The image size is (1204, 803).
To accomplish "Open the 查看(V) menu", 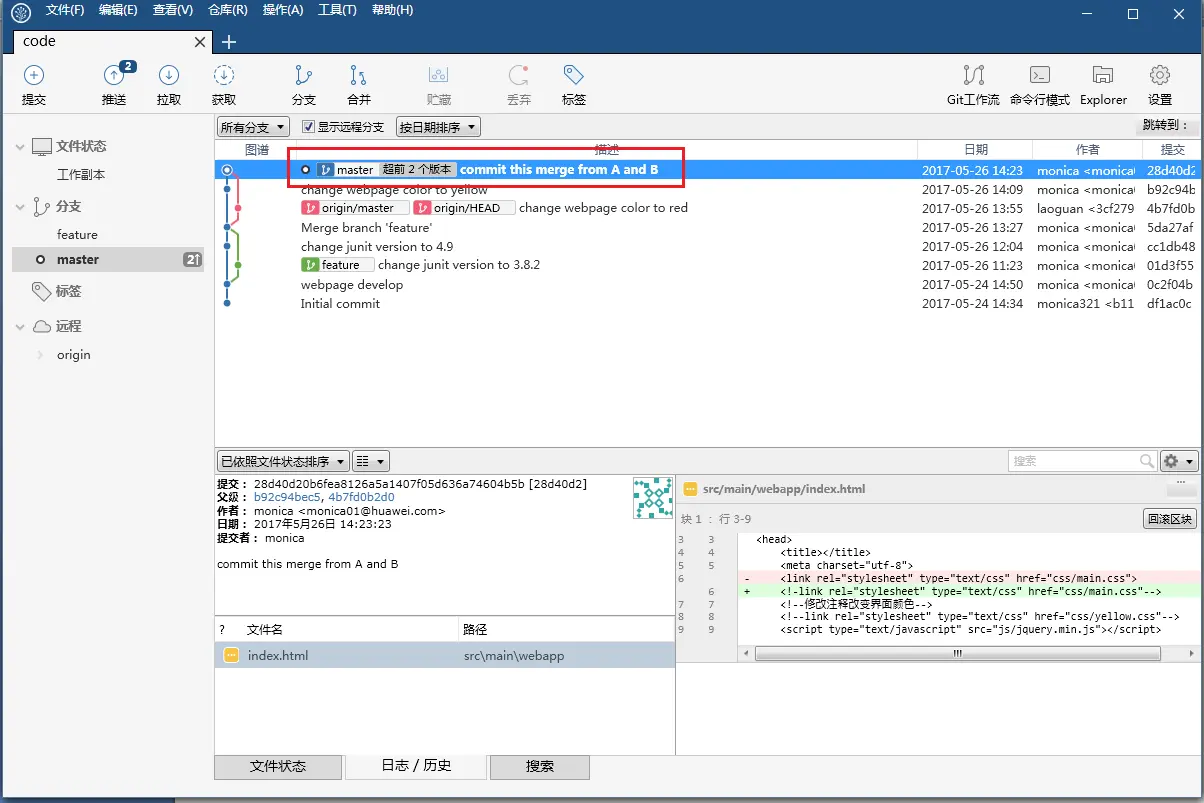I will point(172,9).
